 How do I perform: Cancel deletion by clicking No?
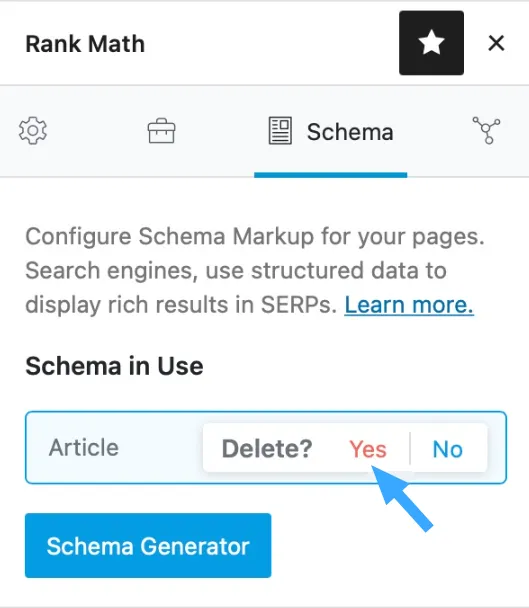coord(448,449)
